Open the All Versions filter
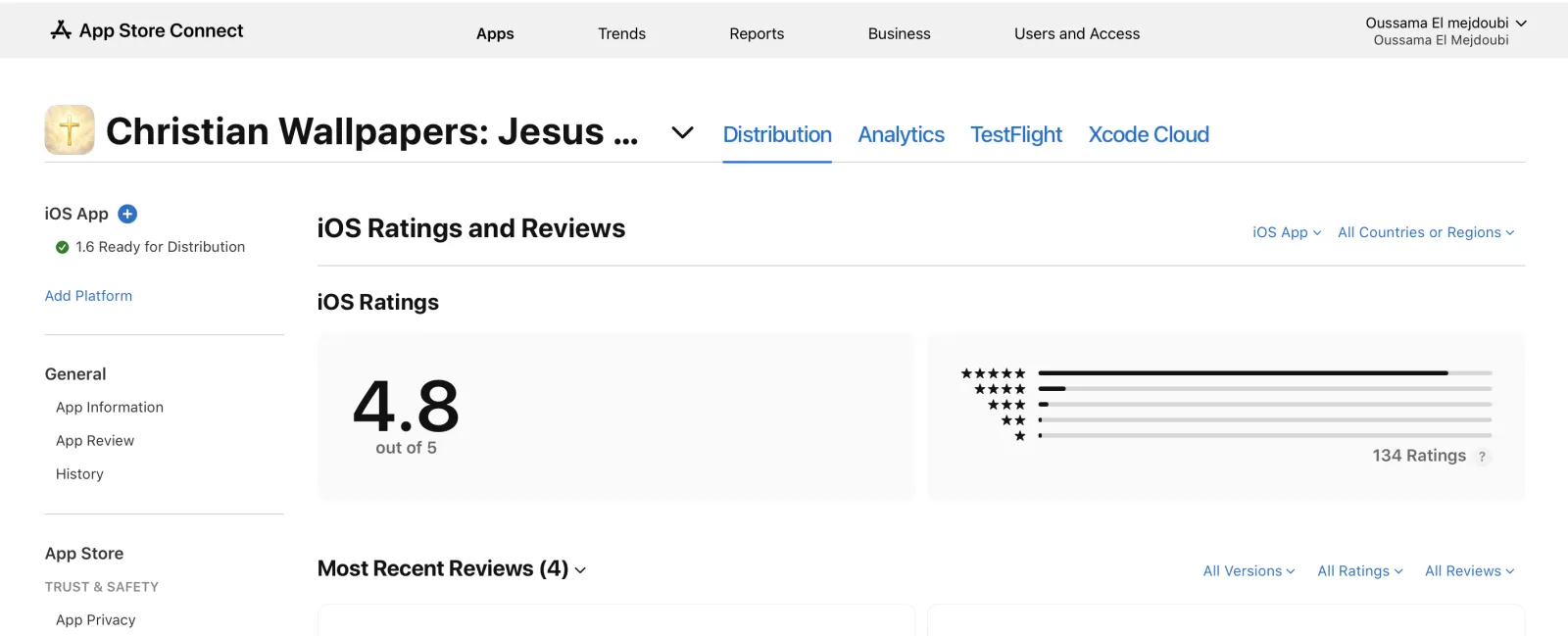 tap(1249, 571)
